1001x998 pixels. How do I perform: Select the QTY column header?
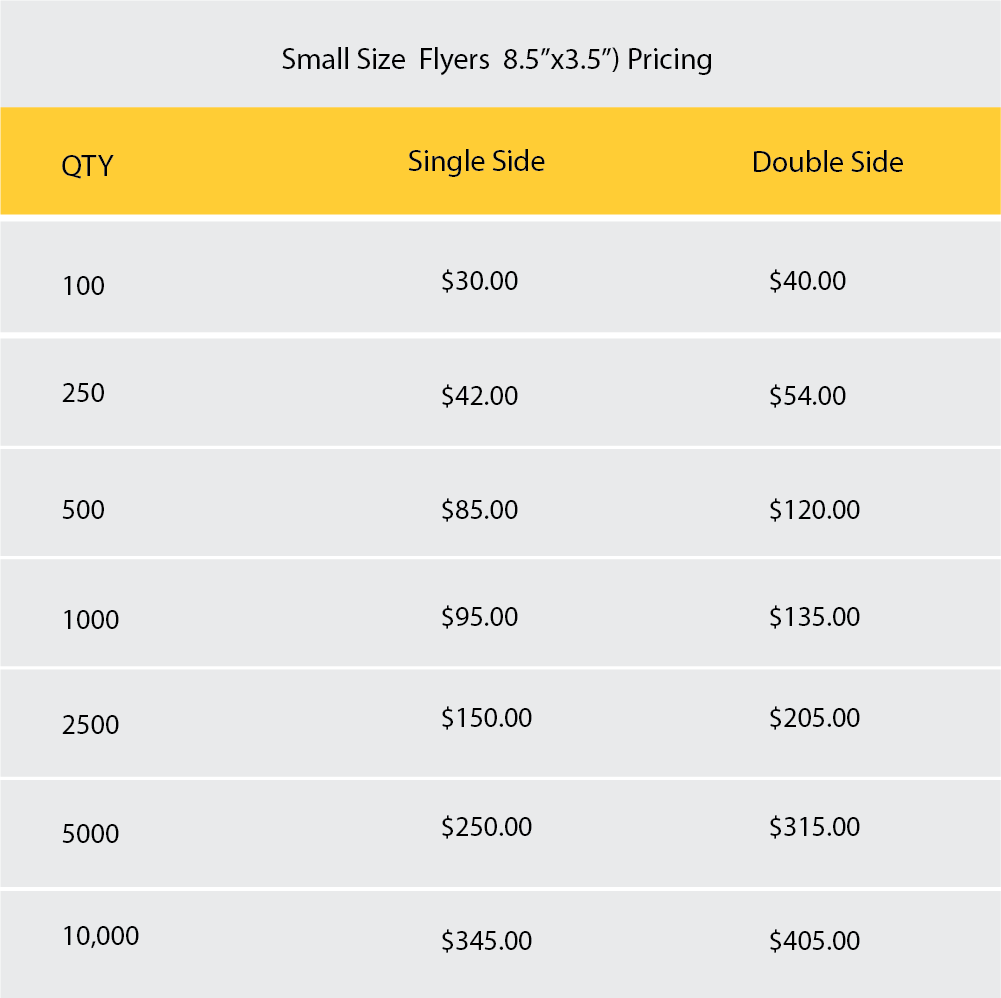click(x=87, y=165)
